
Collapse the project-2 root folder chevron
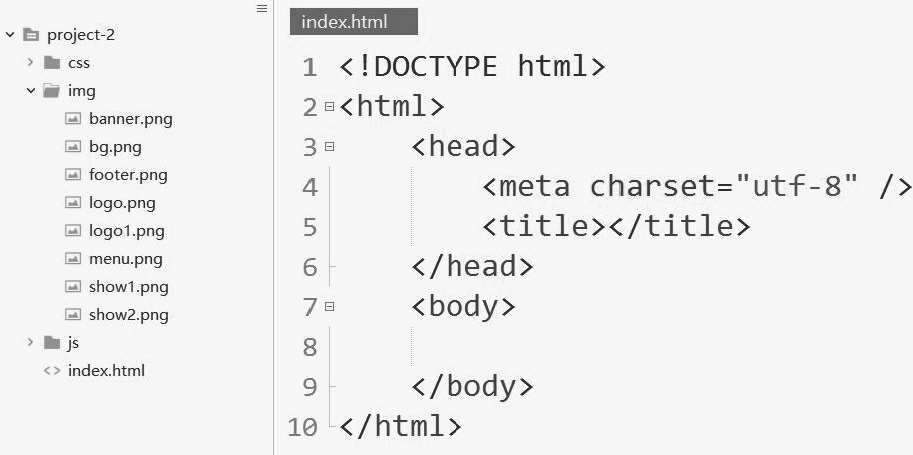10,35
